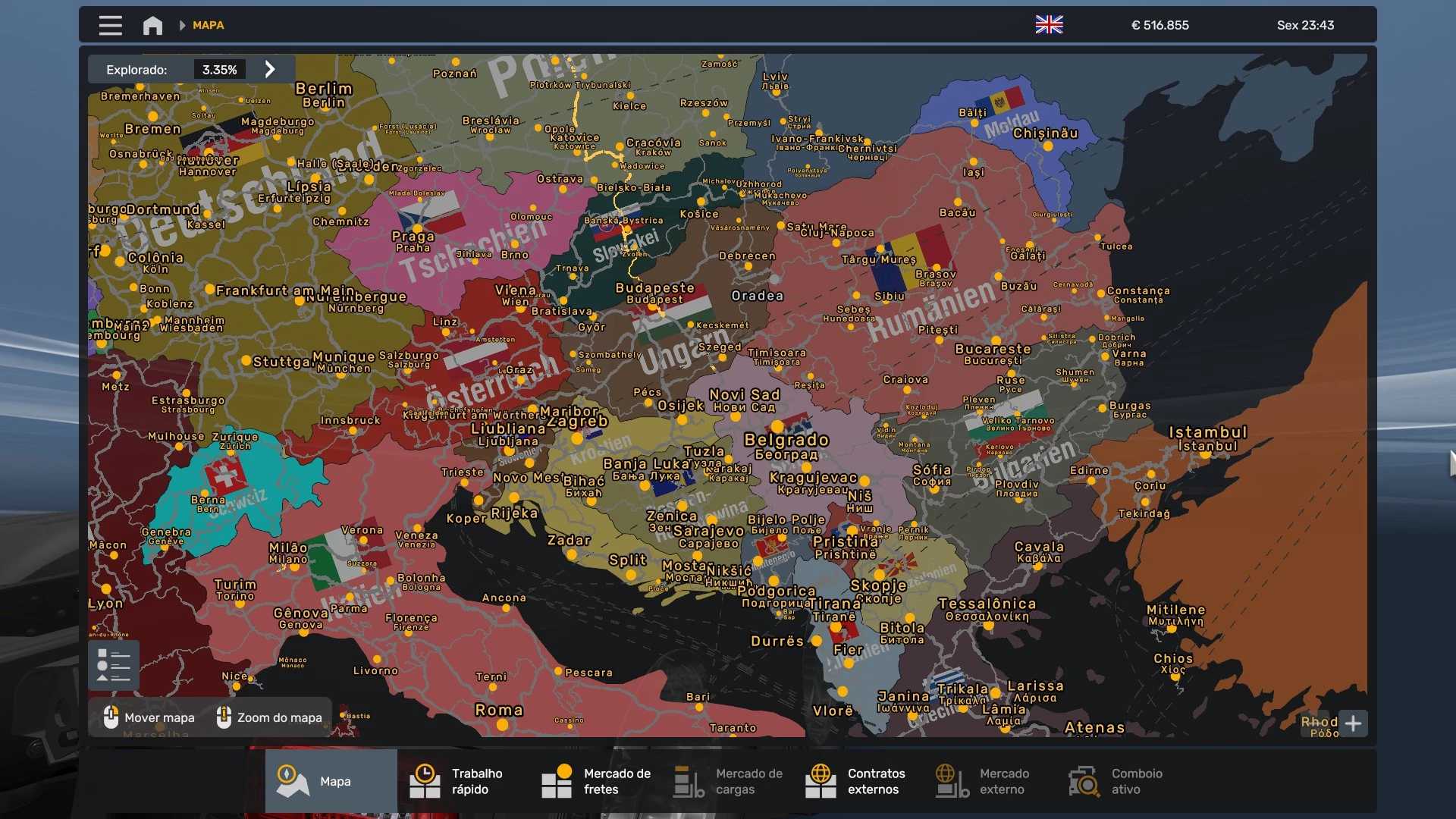Expand explored percentage chevron arrow

click(270, 70)
